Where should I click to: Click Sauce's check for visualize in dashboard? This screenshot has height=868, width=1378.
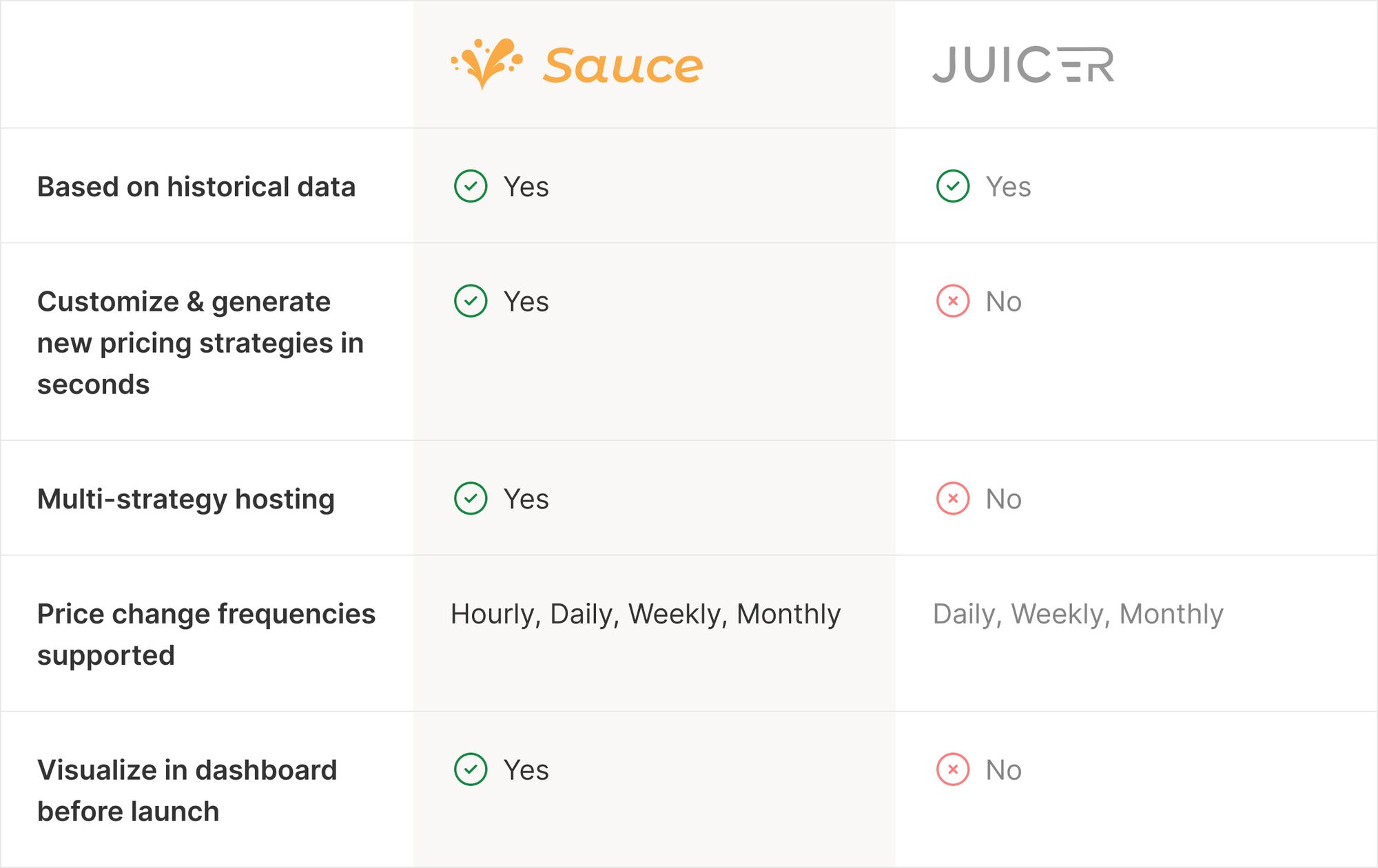tap(471, 769)
